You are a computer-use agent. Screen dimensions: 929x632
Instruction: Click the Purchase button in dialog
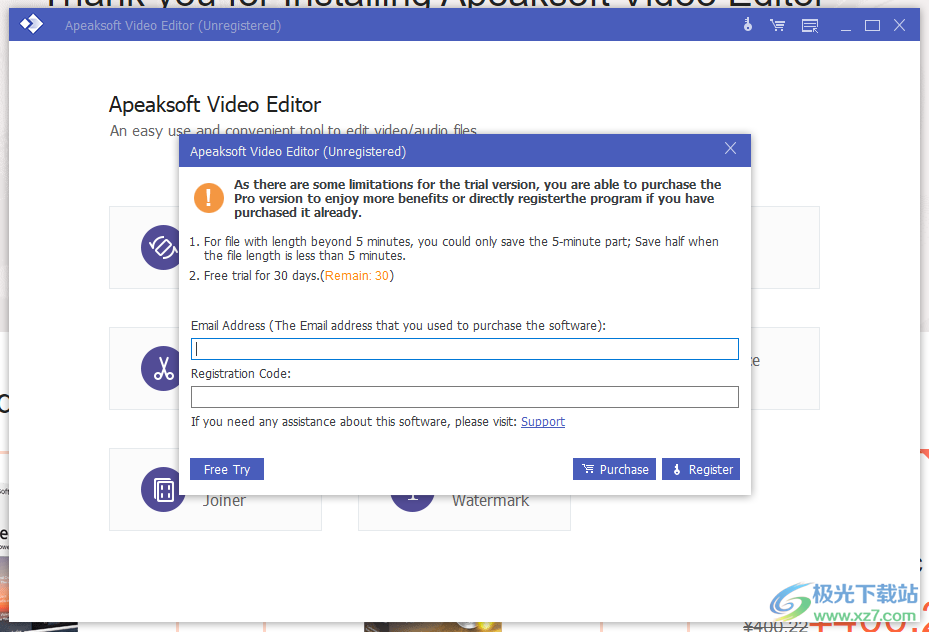point(614,469)
